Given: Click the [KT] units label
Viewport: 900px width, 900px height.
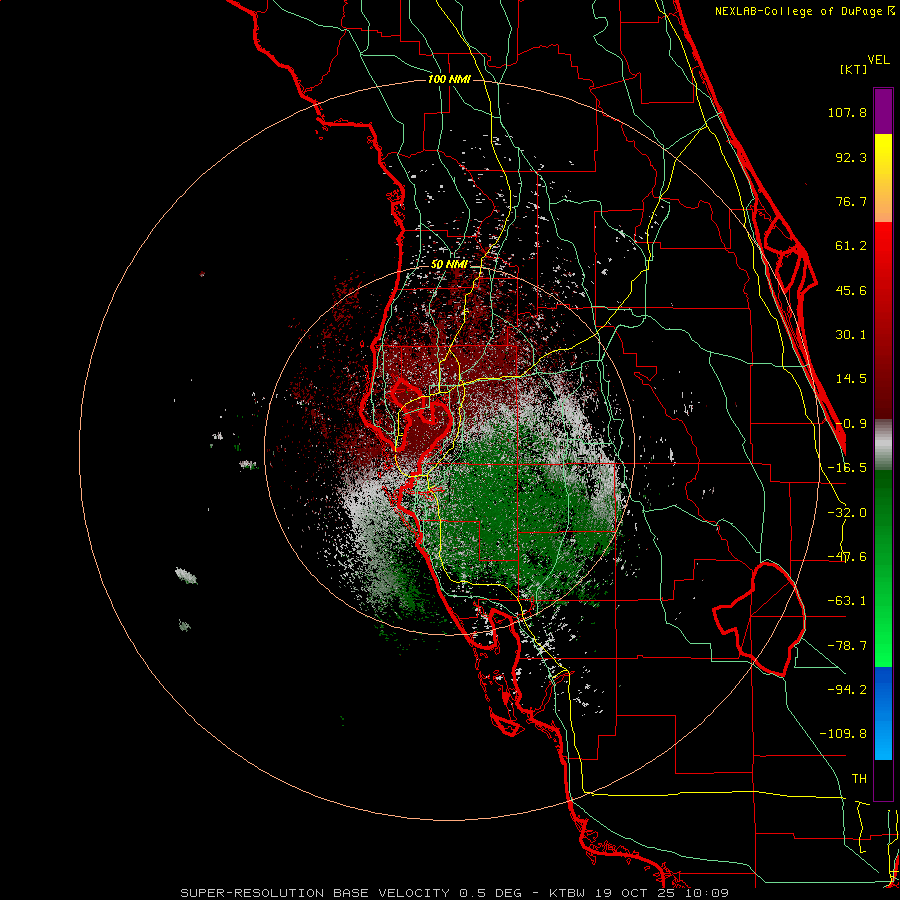Looking at the screenshot, I should (854, 69).
